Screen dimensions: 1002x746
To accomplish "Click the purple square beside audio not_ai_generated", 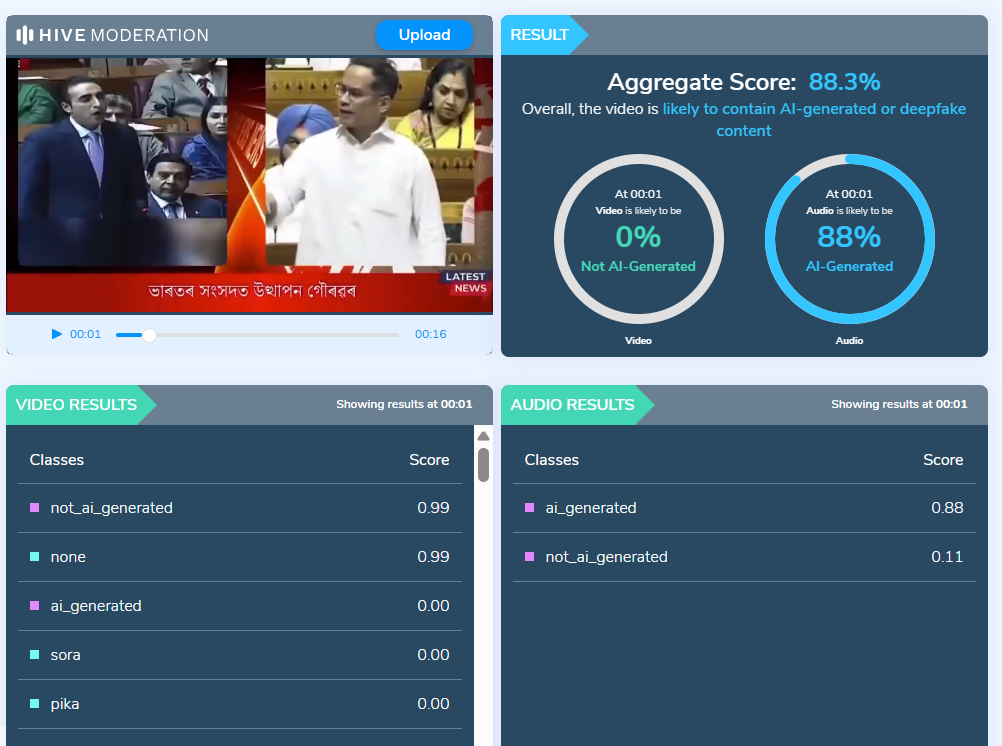I will point(530,557).
